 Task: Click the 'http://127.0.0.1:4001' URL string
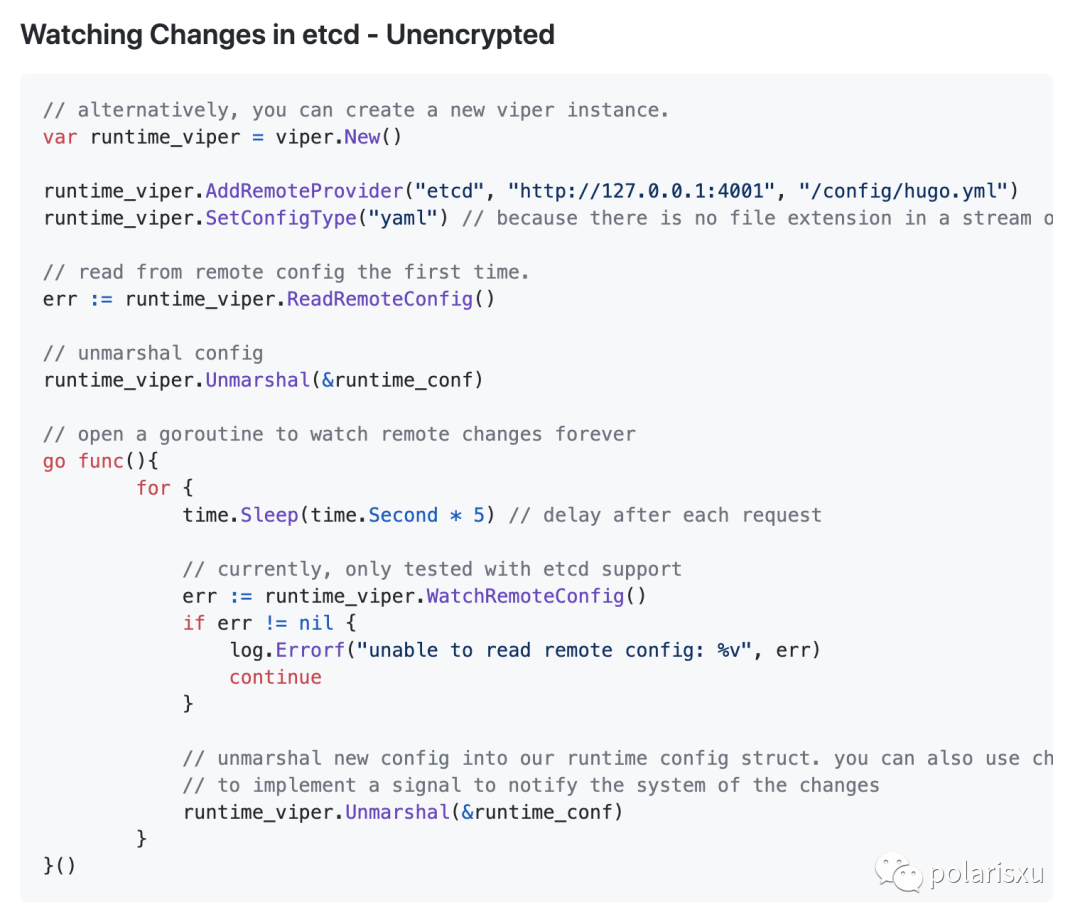[x=641, y=191]
